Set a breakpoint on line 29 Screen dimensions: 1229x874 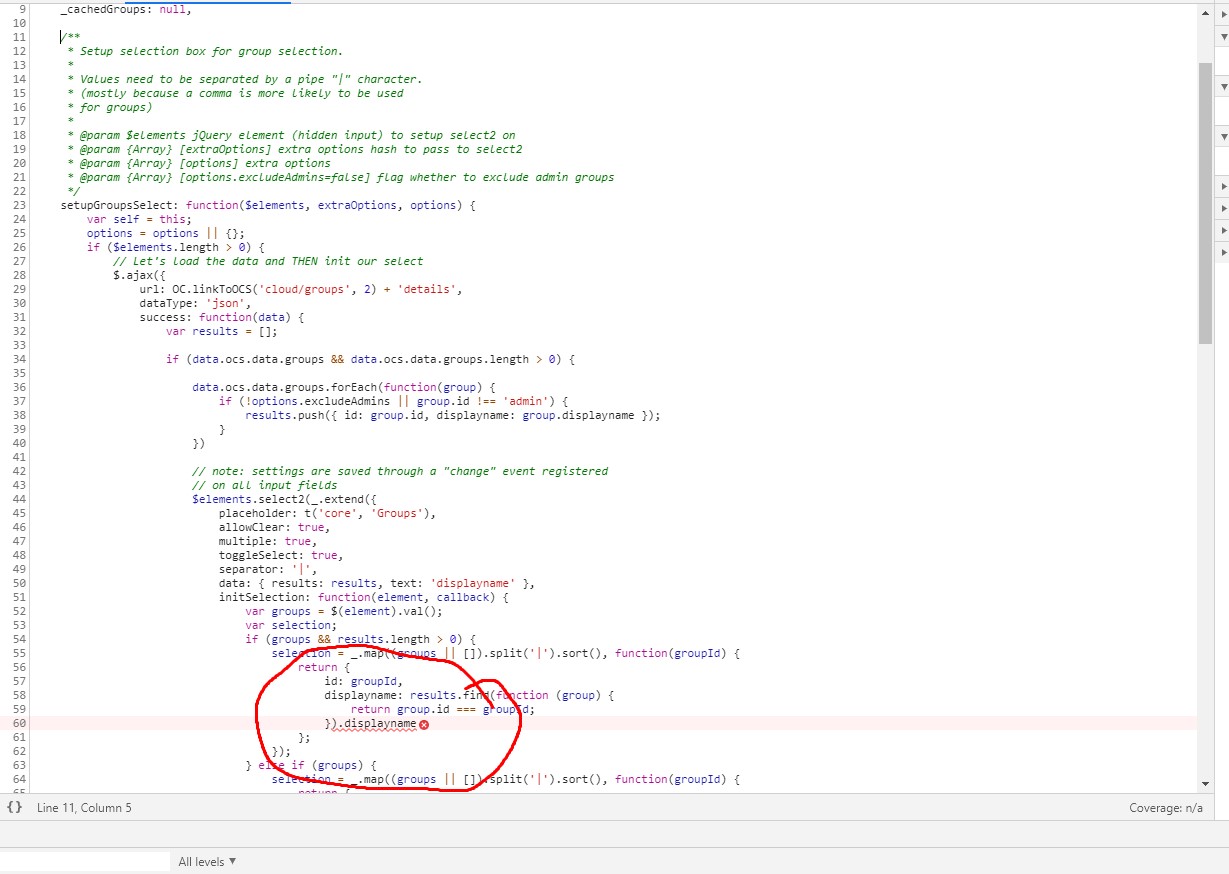[22, 288]
